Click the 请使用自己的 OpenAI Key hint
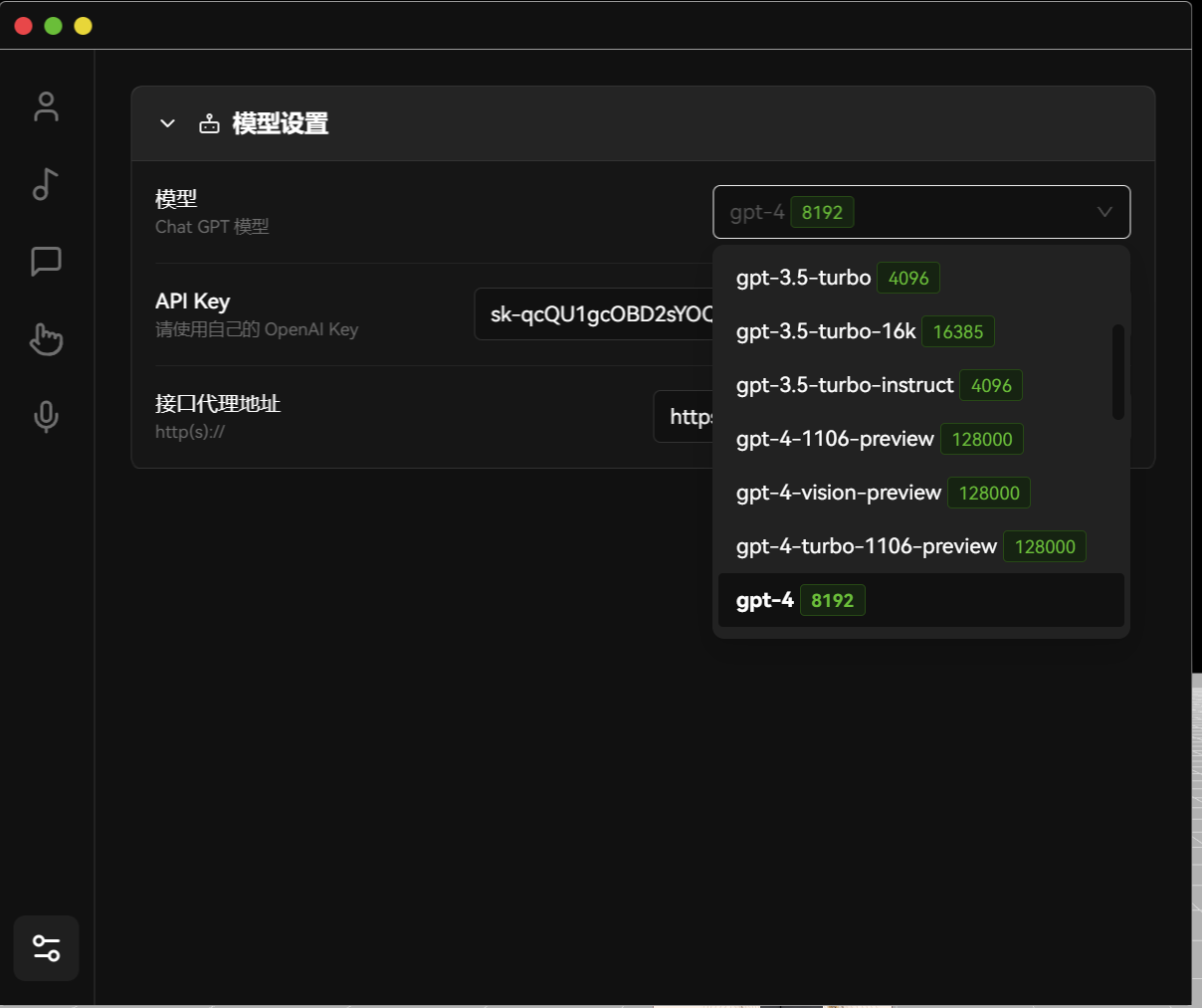Screen dimensions: 1202x1008 (x=257, y=329)
